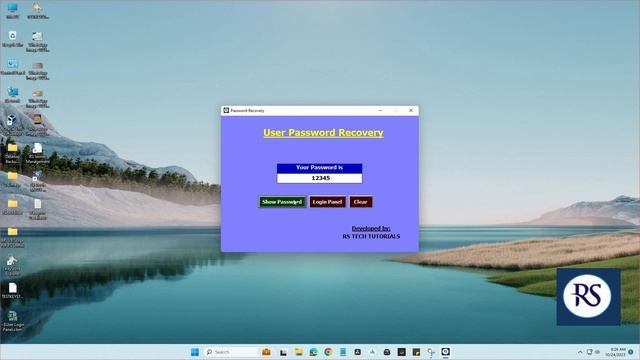The image size is (640, 360).
Task: Select the User Login Panel Excel file icon
Action: tap(13, 321)
